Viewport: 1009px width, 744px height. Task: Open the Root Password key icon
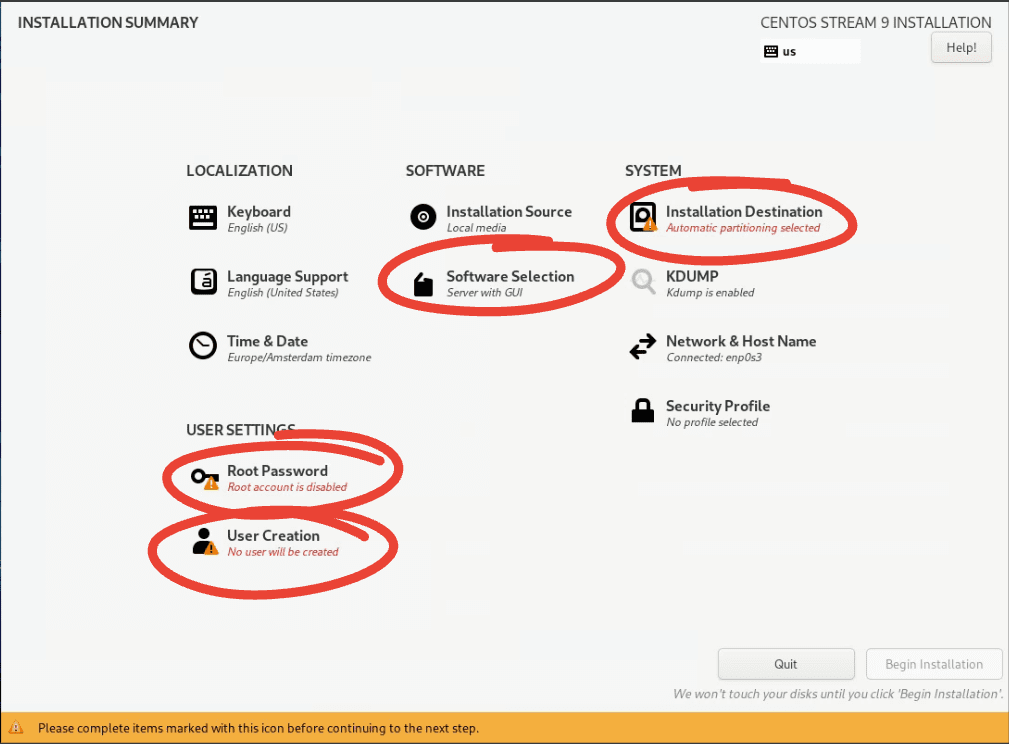click(x=205, y=478)
